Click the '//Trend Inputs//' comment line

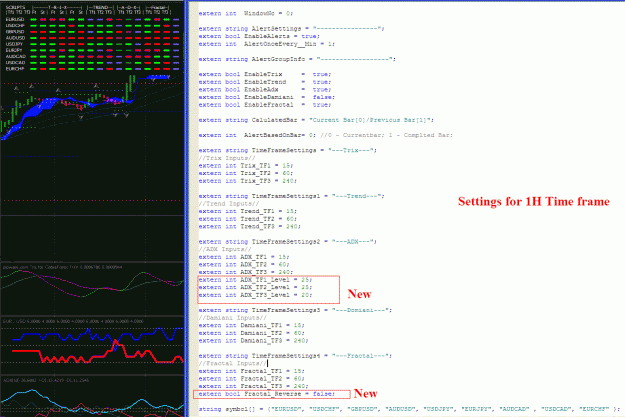pyautogui.click(x=229, y=204)
